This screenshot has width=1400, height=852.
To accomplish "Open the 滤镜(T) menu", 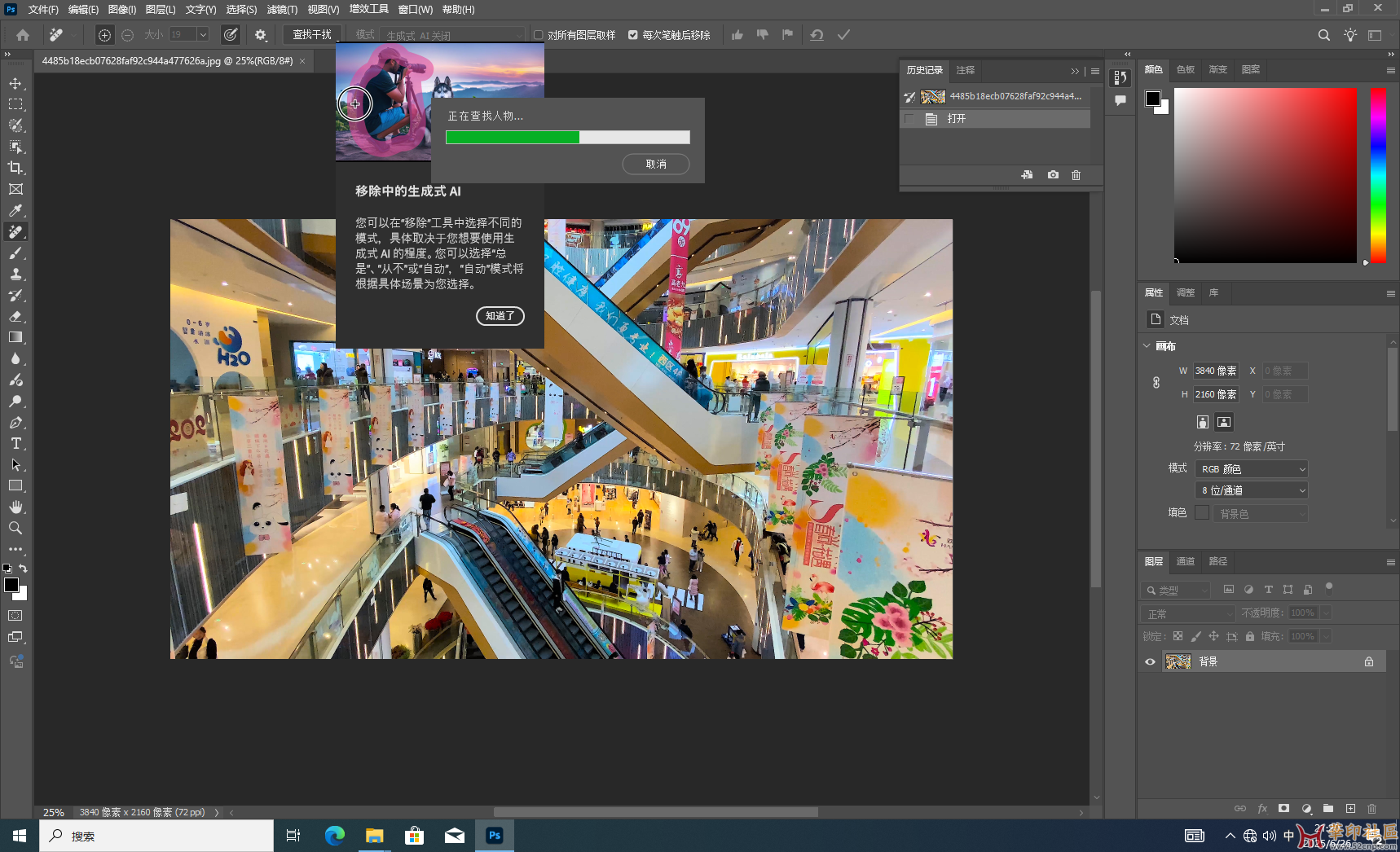I will coord(282,10).
